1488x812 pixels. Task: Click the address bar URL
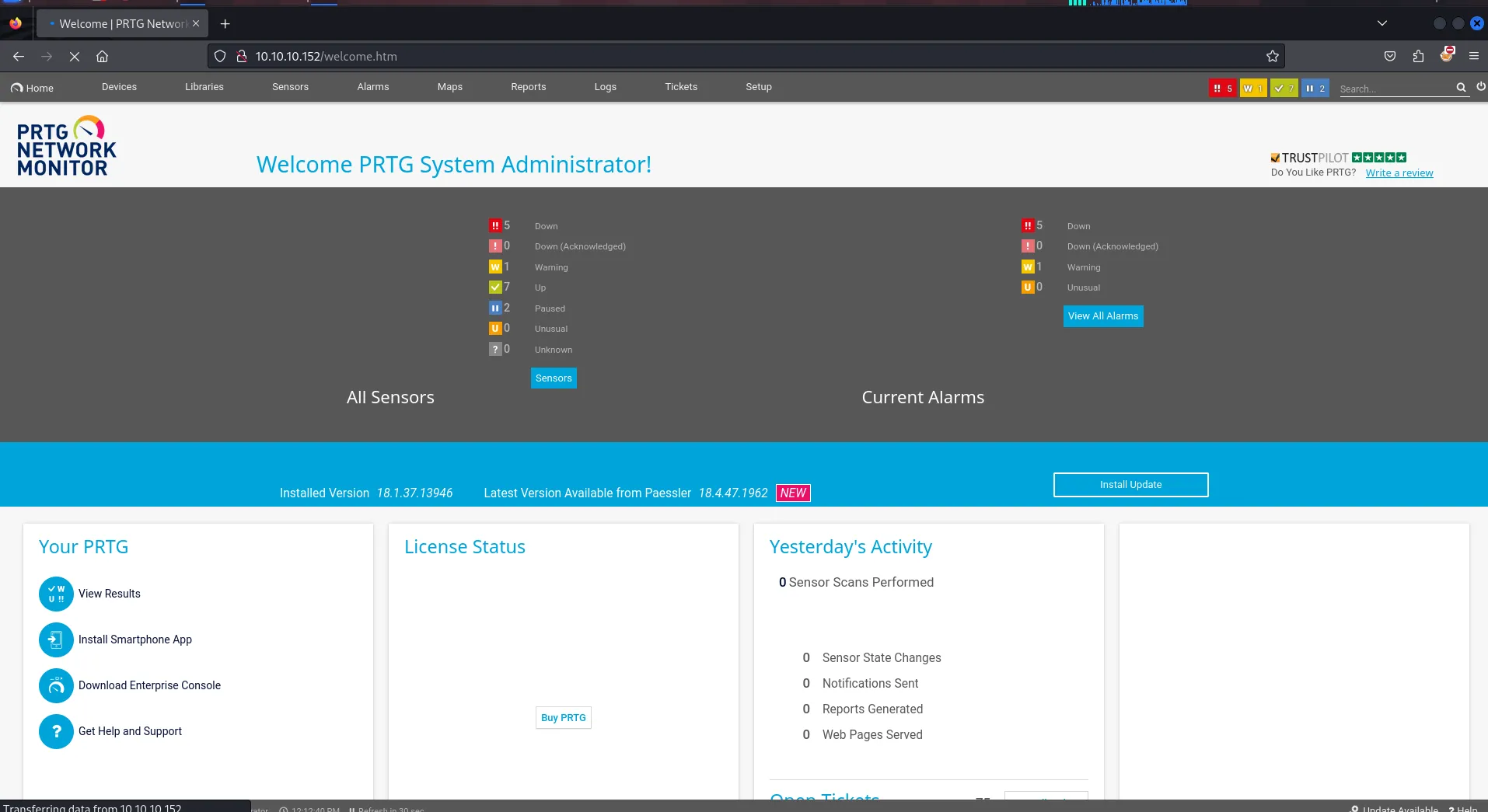(x=327, y=56)
